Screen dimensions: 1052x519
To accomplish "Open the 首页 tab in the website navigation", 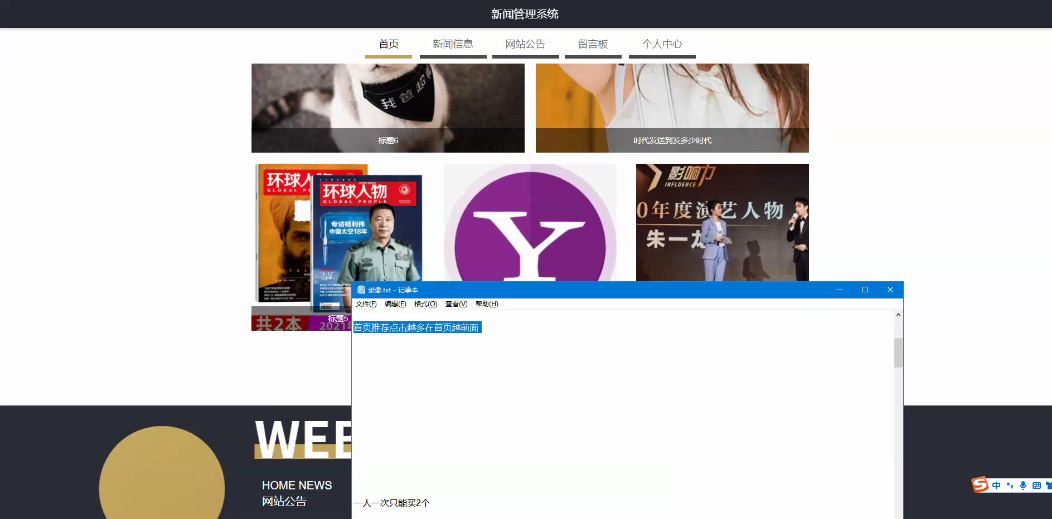I will click(388, 44).
